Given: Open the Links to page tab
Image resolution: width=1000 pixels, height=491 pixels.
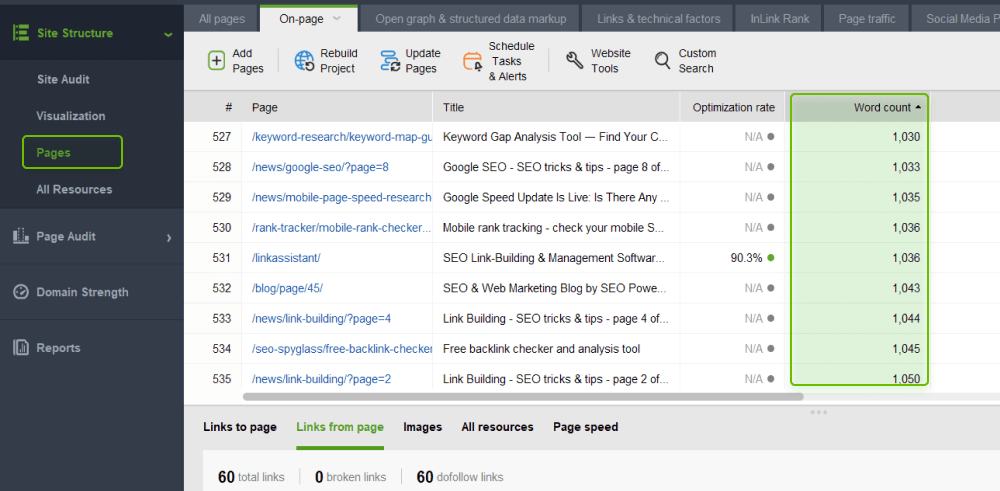Looking at the screenshot, I should pyautogui.click(x=240, y=427).
